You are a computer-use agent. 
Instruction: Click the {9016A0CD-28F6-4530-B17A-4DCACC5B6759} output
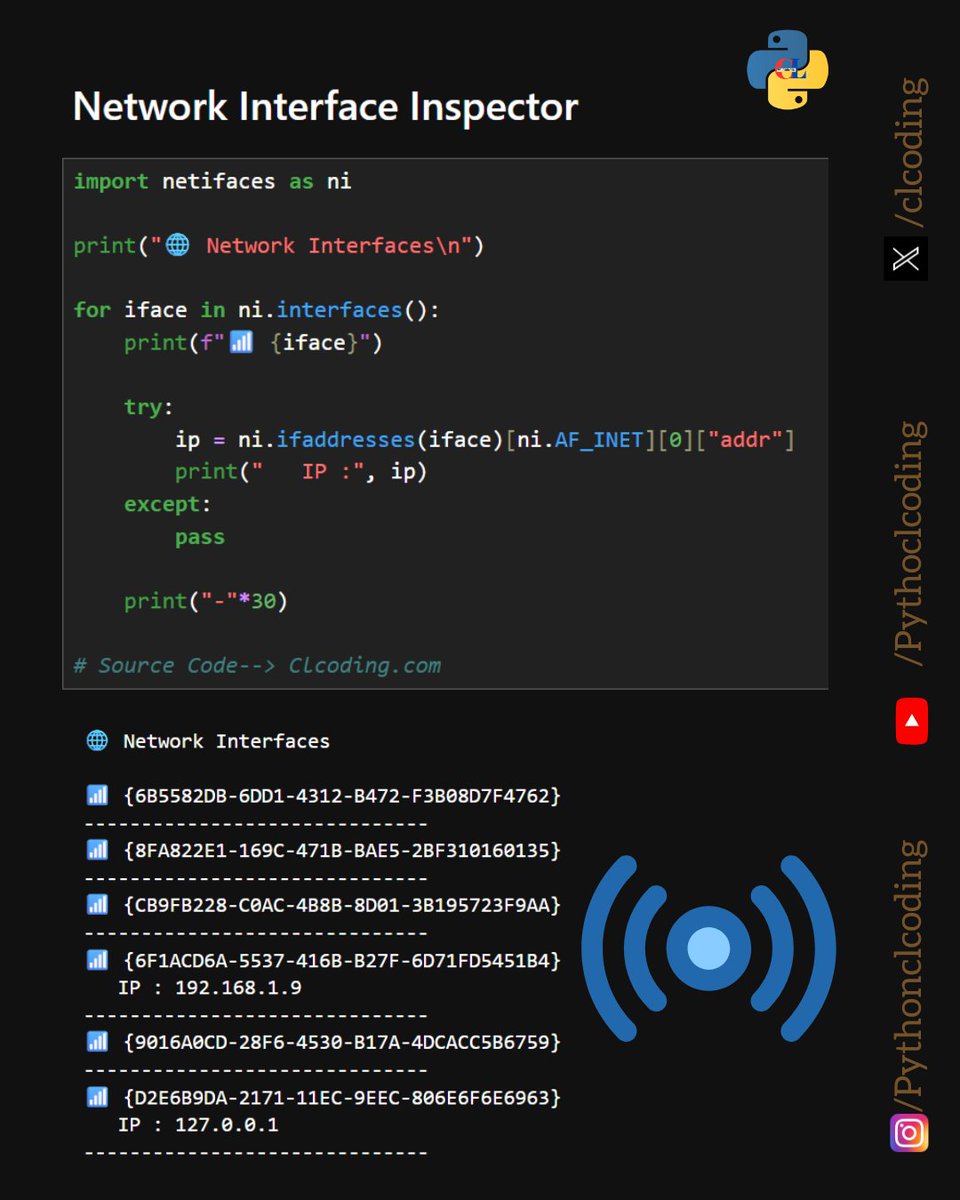click(x=342, y=1042)
